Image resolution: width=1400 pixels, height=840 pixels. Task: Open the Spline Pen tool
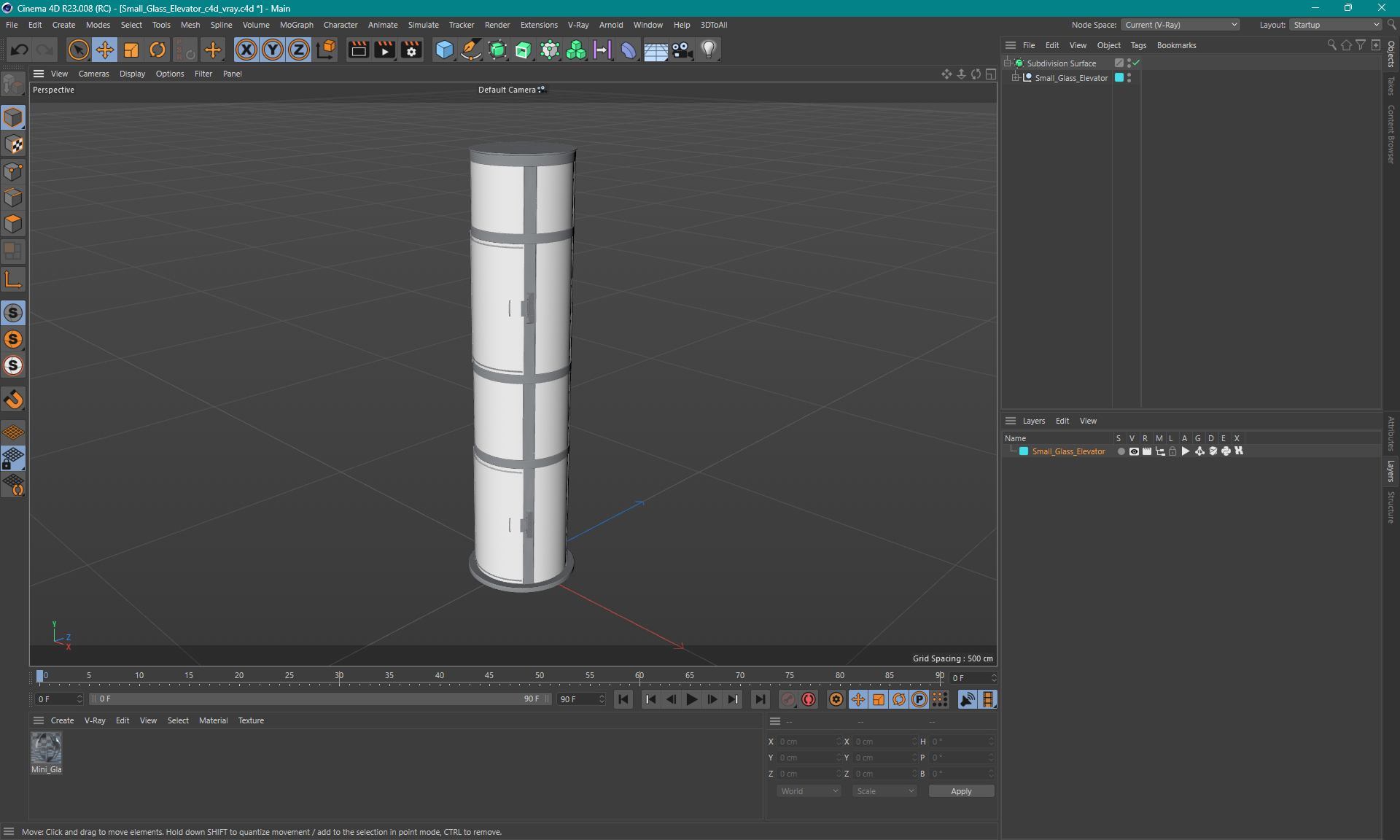471,50
